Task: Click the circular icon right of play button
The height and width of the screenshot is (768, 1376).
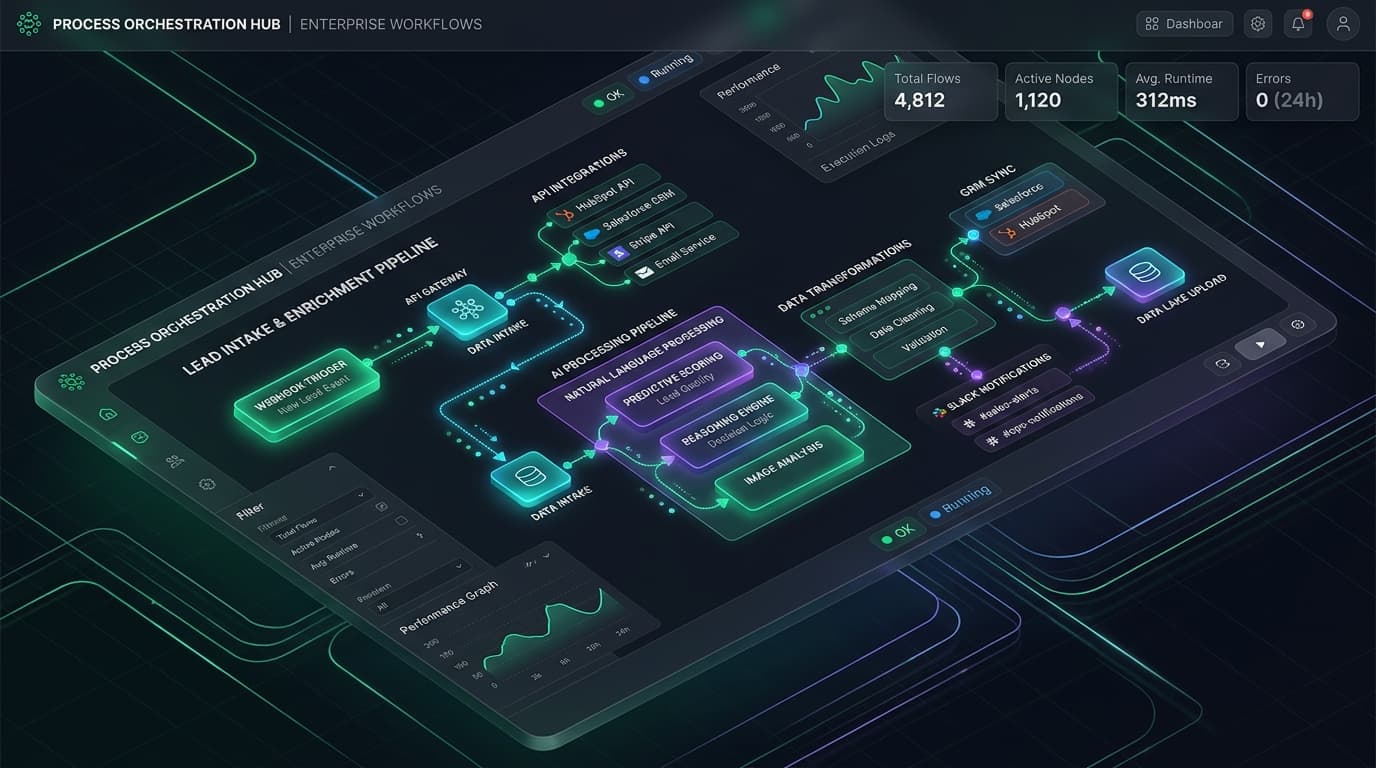Action: tap(1298, 325)
